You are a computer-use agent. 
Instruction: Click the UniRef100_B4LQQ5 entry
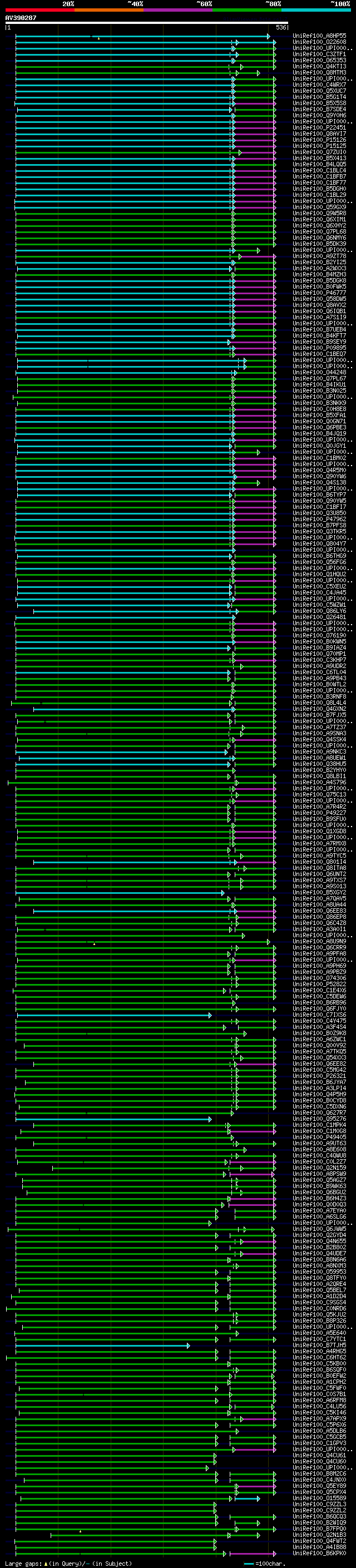319,164
